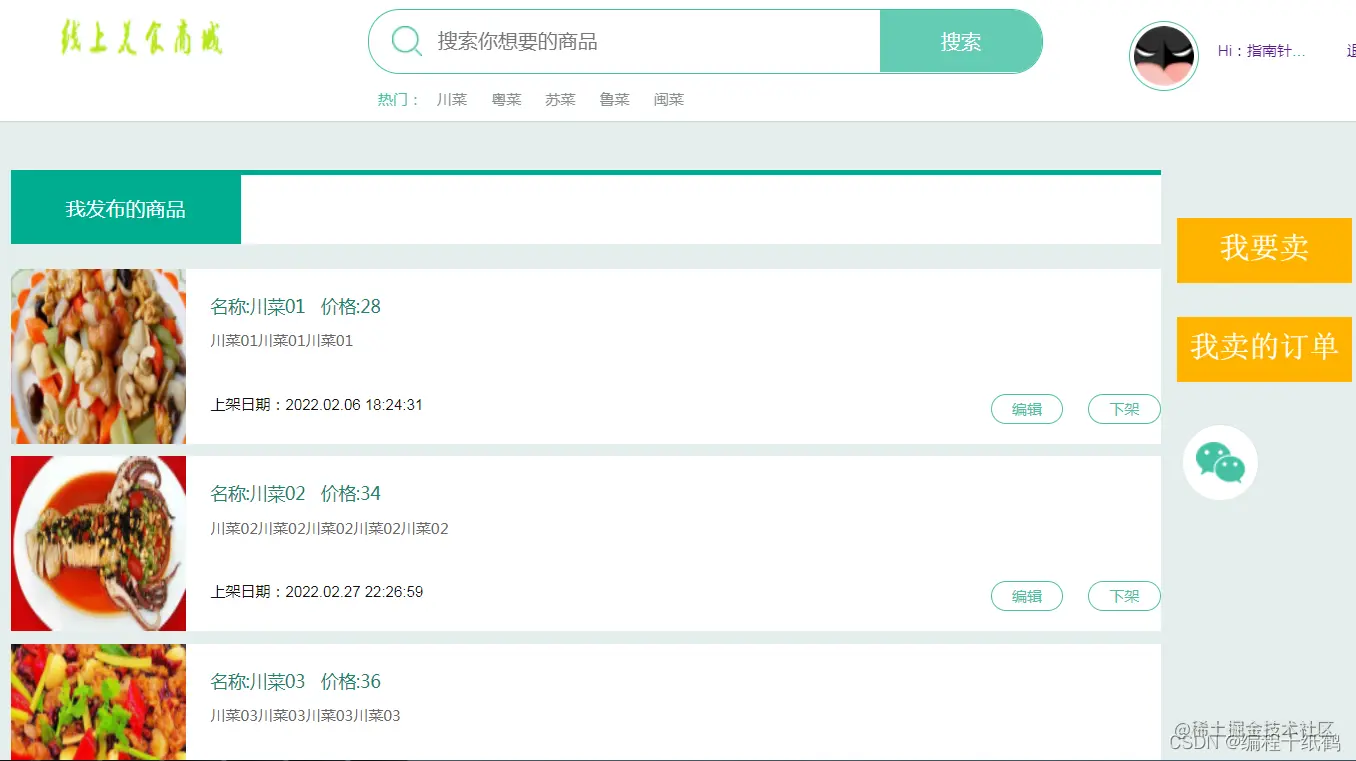Click the user avatar picture
Screen dimensions: 1356x761
click(1164, 56)
